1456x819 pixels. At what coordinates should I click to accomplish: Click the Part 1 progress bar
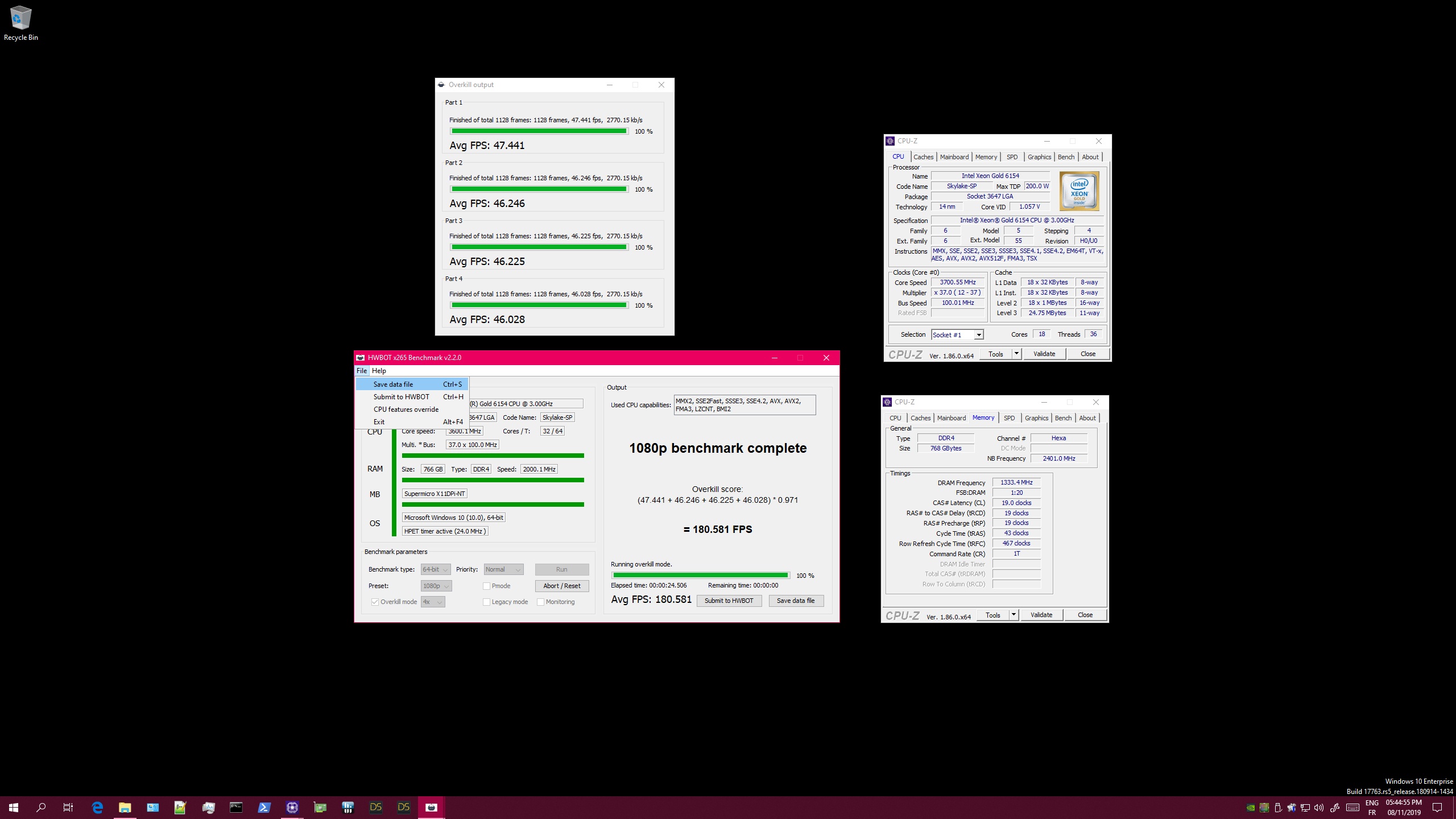(x=539, y=131)
